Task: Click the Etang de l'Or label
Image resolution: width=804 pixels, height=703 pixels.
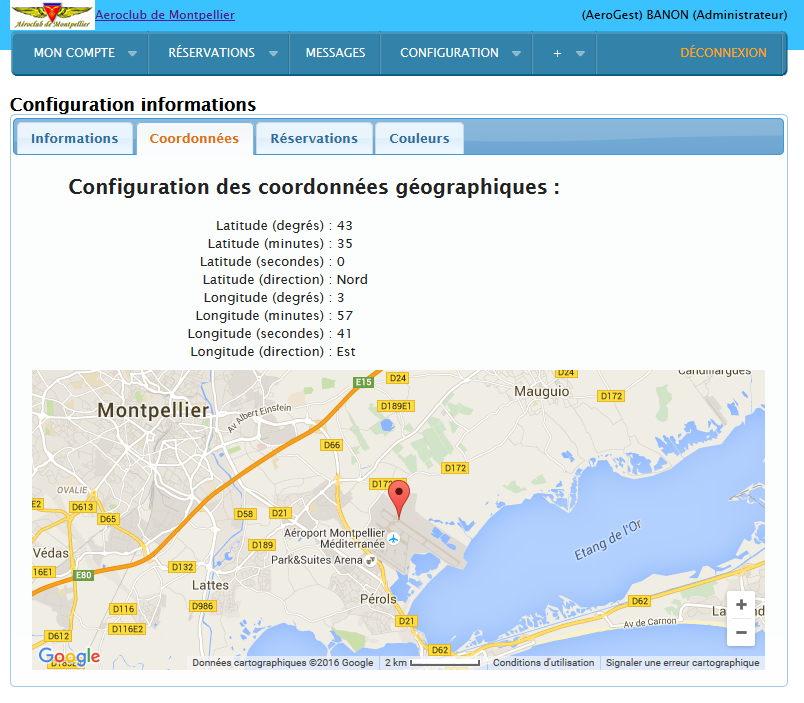Action: click(608, 540)
